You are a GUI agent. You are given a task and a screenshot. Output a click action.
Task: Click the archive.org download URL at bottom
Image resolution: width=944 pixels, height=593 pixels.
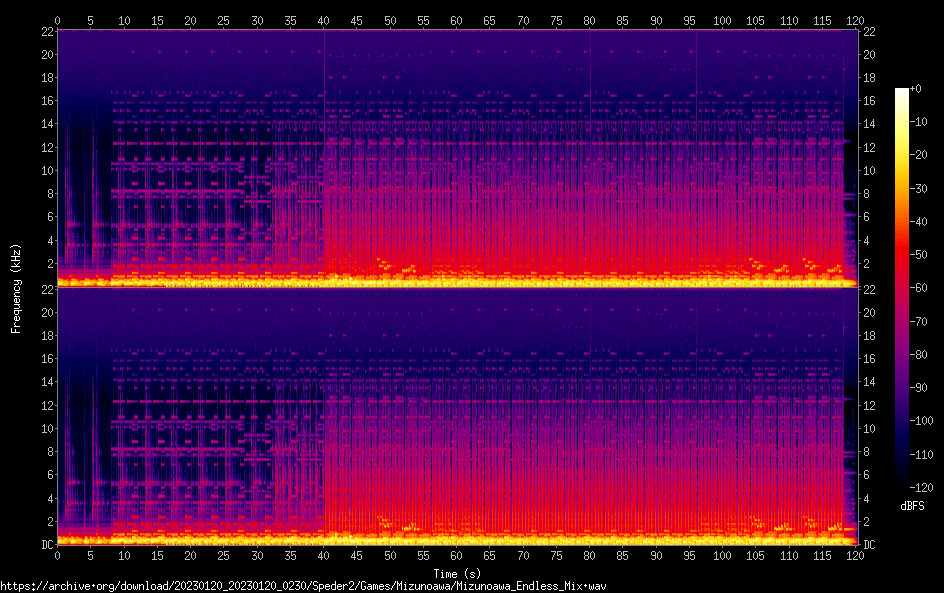click(303, 586)
